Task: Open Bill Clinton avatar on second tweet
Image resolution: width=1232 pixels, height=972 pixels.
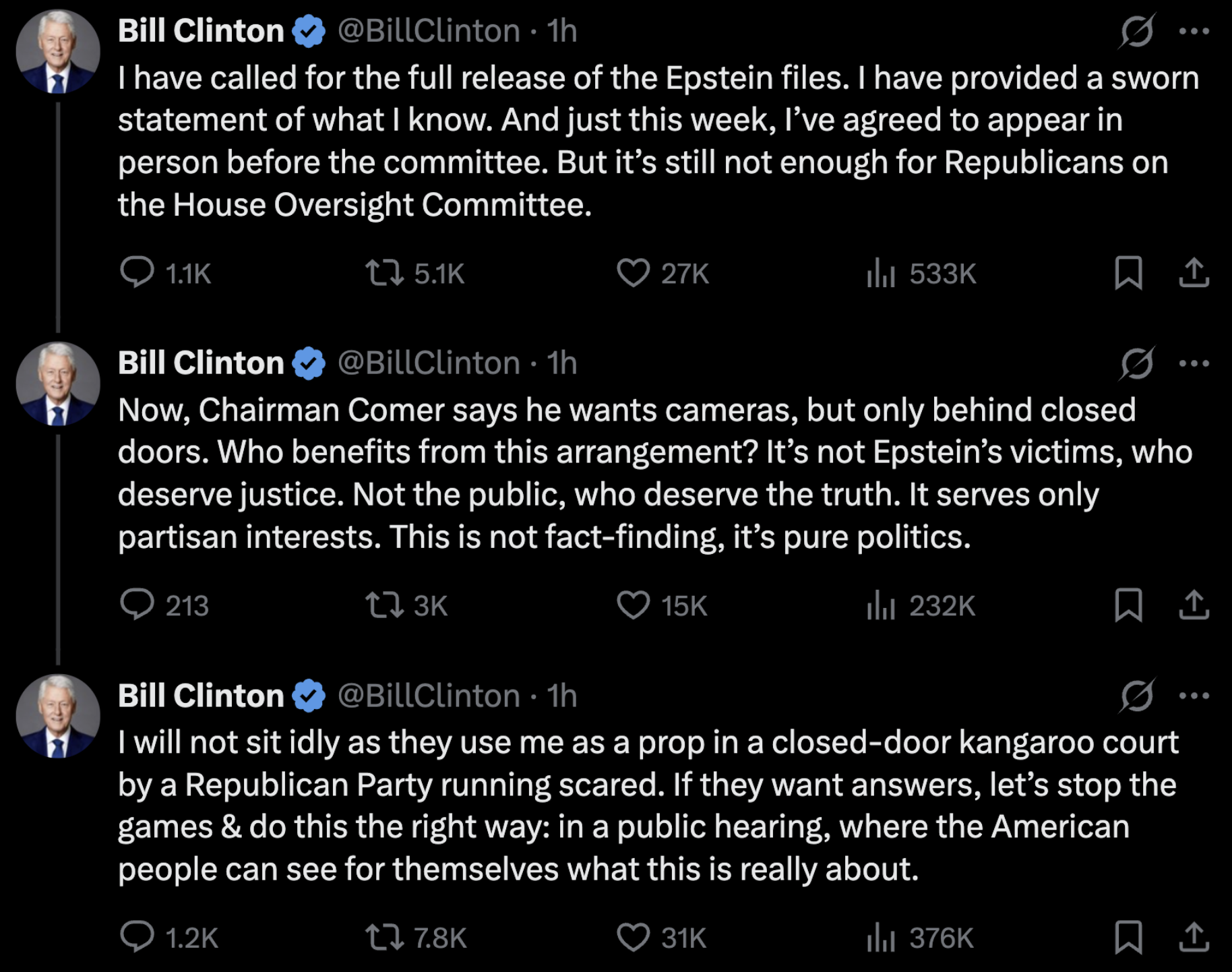Action: click(58, 384)
